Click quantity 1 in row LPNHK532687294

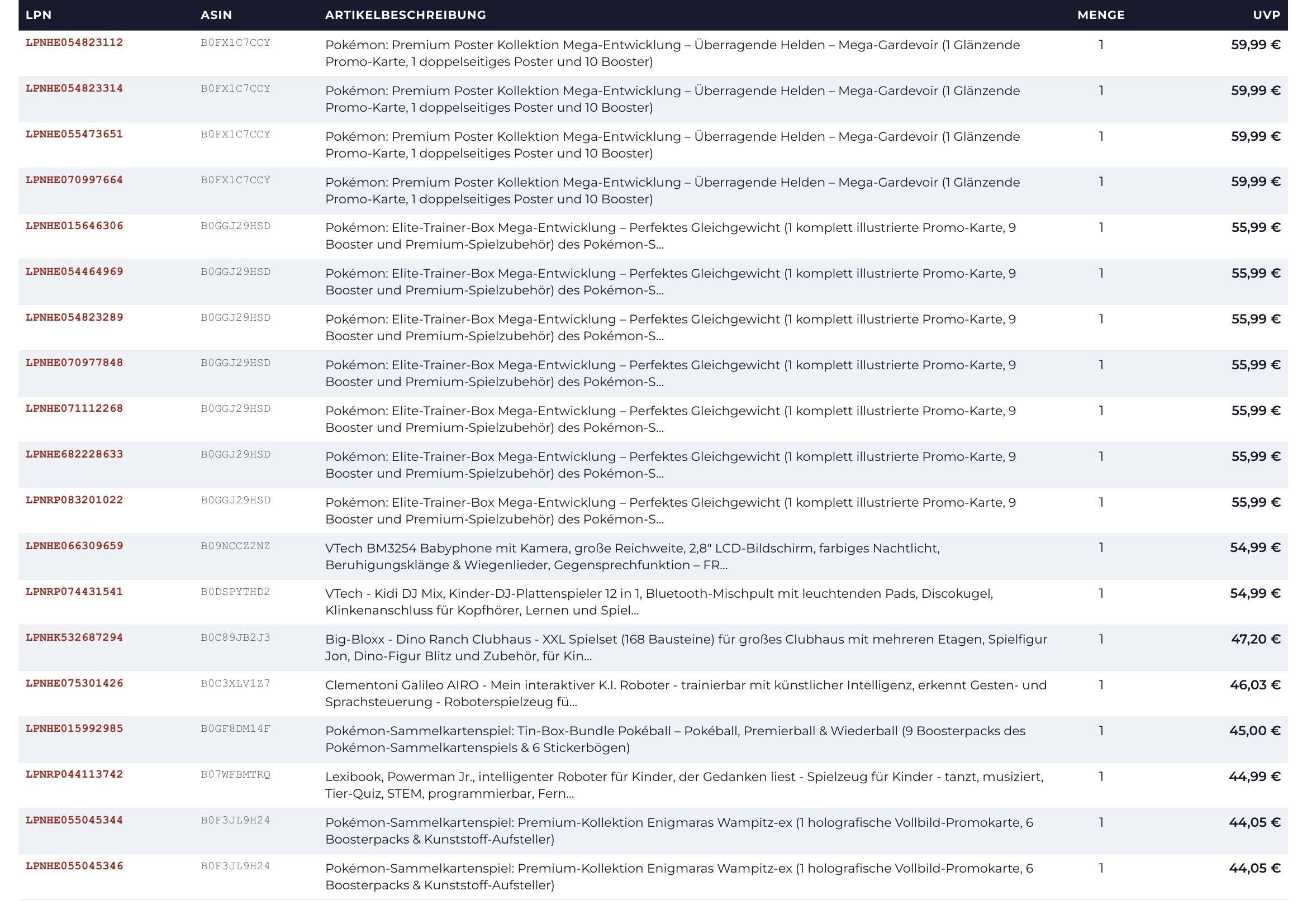point(1101,639)
